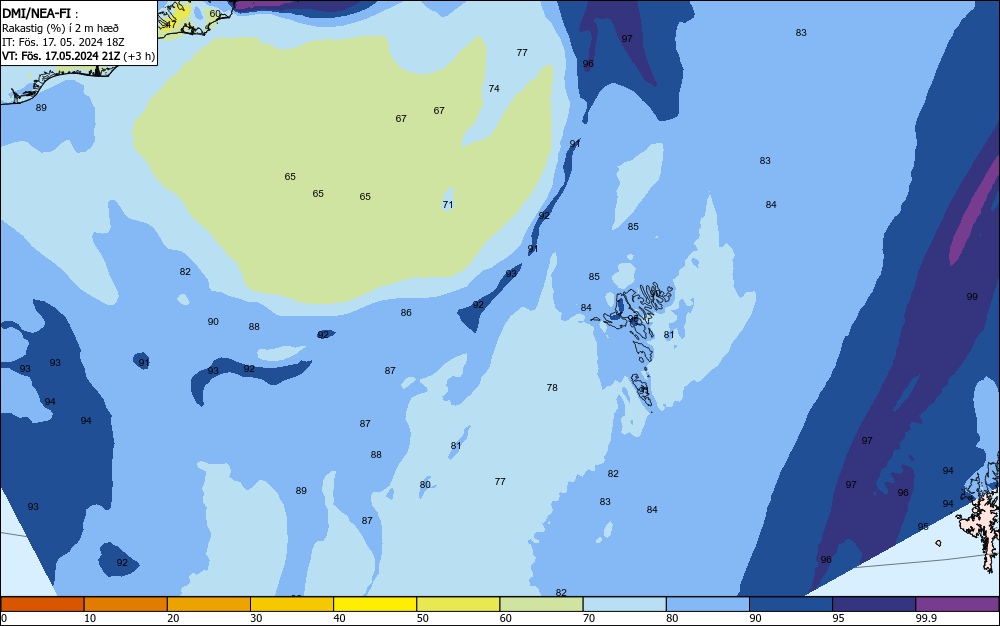Click the 95–99.9 navy legend swatch

(874, 604)
